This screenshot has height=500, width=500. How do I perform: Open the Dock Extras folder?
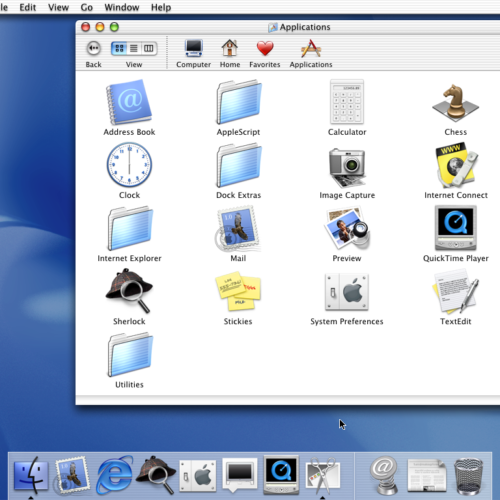point(238,165)
